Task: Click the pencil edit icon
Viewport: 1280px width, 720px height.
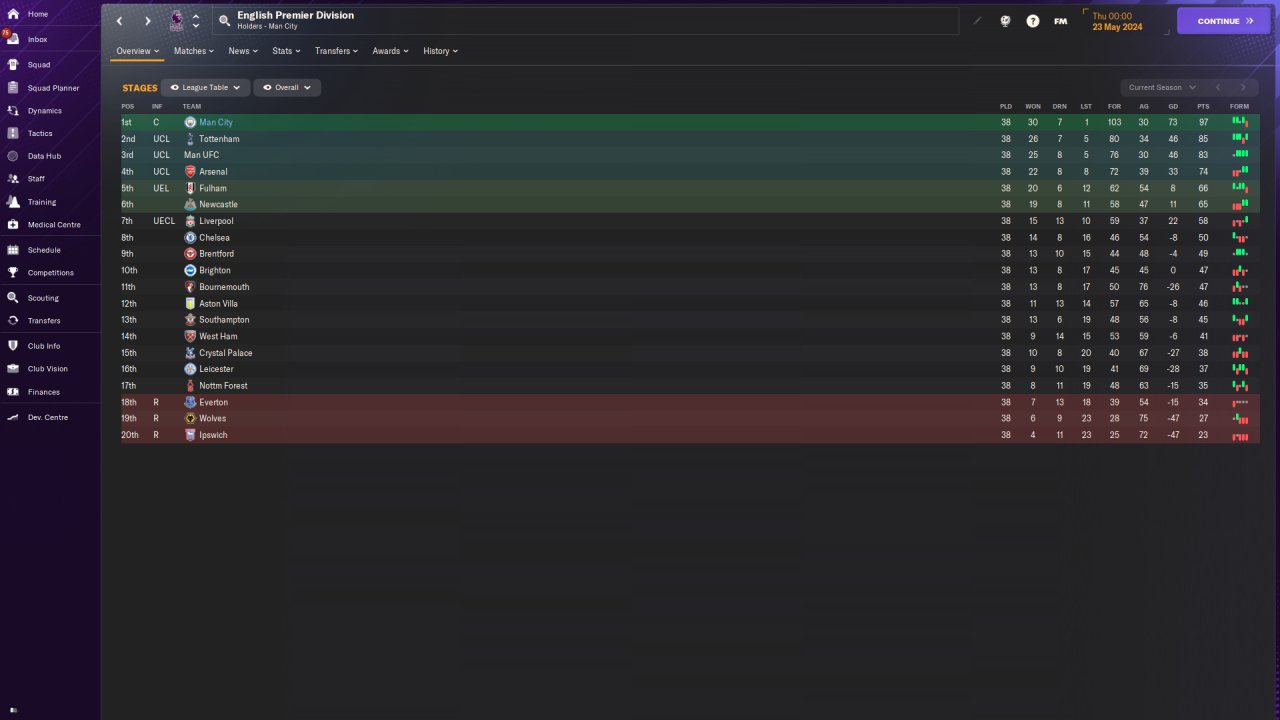Action: [977, 21]
